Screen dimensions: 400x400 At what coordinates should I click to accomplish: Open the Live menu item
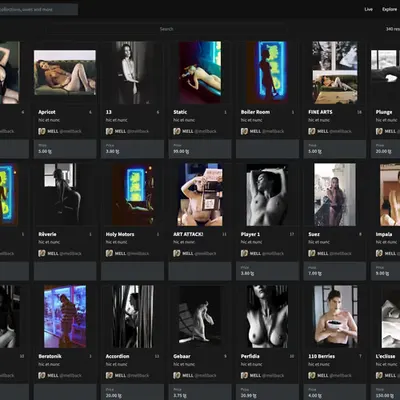[x=368, y=9]
